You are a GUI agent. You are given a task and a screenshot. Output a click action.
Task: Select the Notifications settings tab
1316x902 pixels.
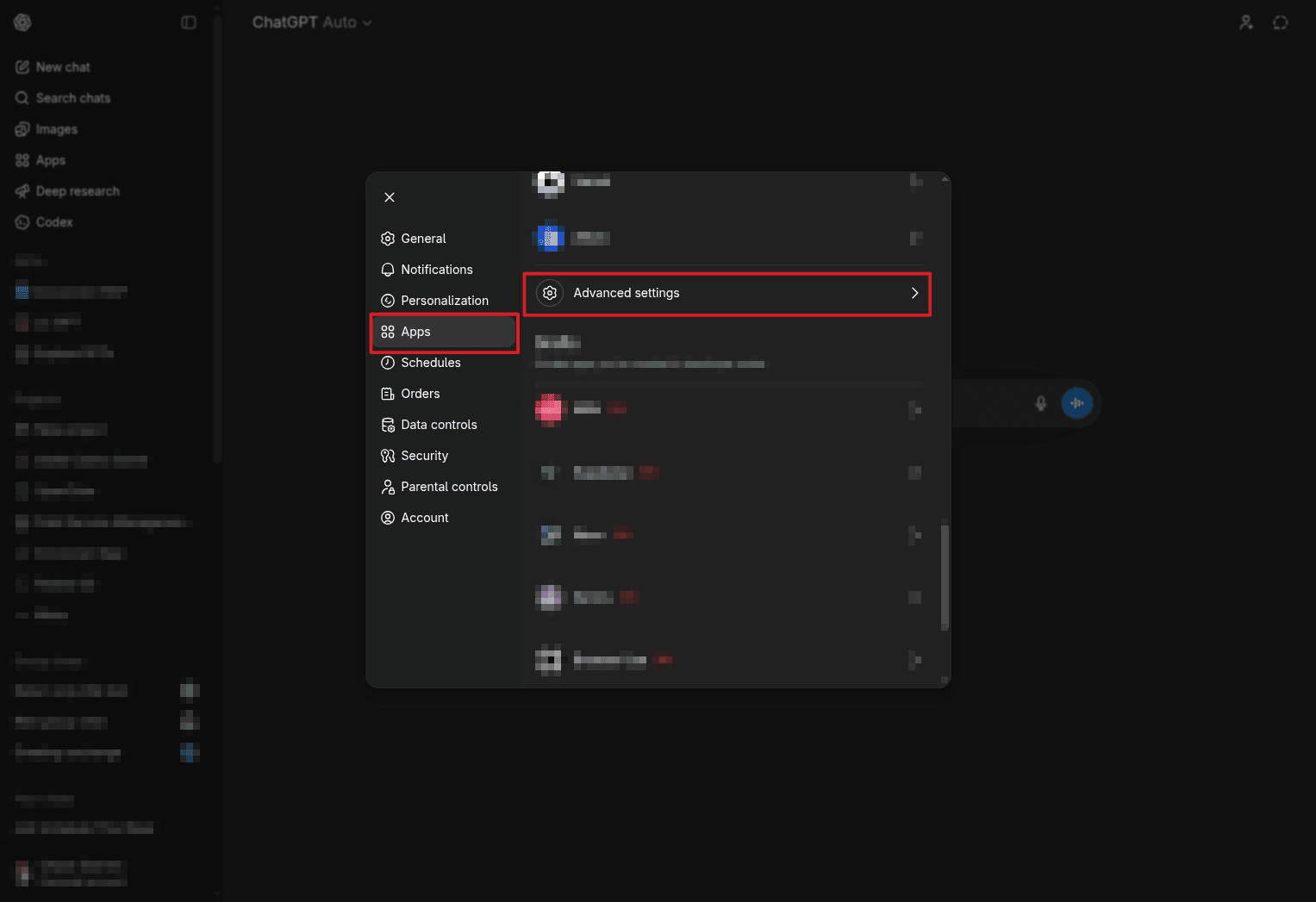tap(436, 269)
